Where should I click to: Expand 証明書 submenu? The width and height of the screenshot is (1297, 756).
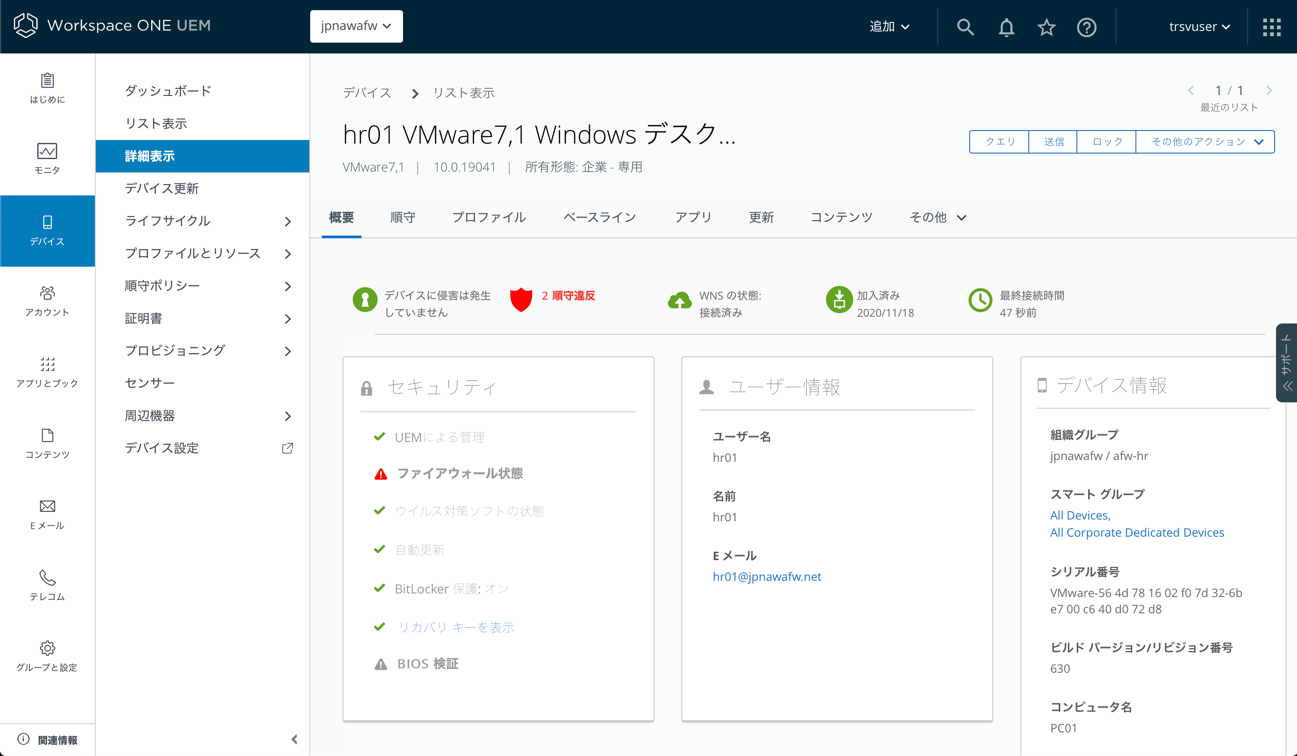(x=288, y=319)
